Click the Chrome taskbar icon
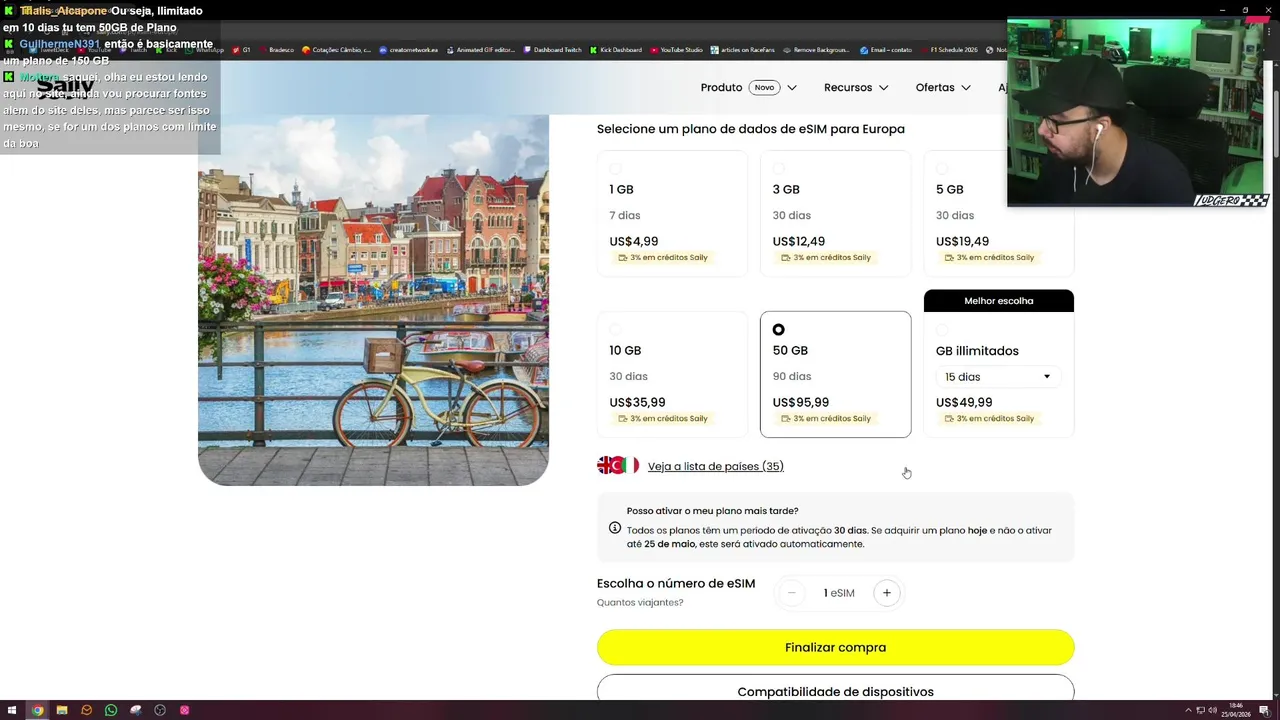Image resolution: width=1280 pixels, height=720 pixels. click(37, 710)
